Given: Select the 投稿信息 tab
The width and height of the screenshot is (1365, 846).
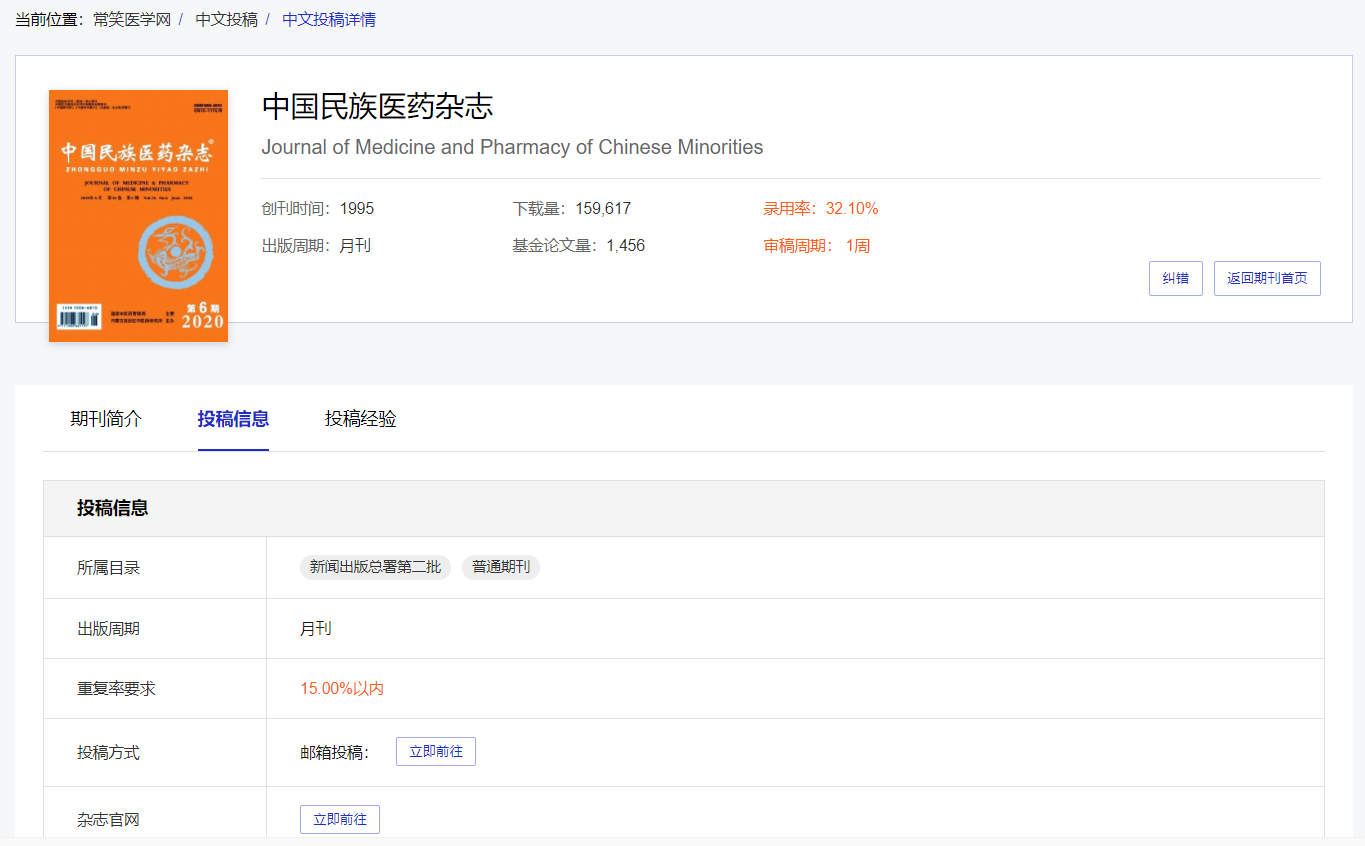Looking at the screenshot, I should 233,419.
